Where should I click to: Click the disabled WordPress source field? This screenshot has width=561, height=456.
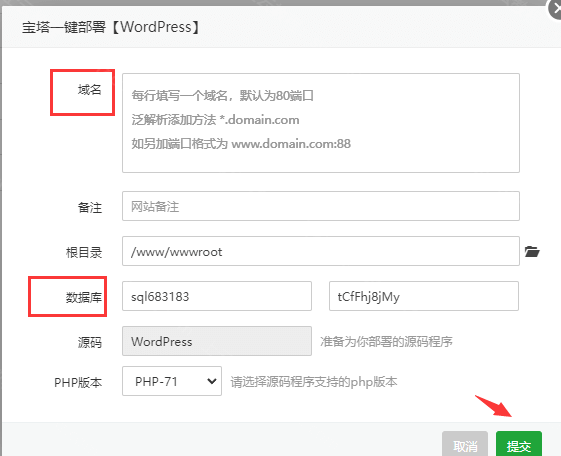coord(217,341)
